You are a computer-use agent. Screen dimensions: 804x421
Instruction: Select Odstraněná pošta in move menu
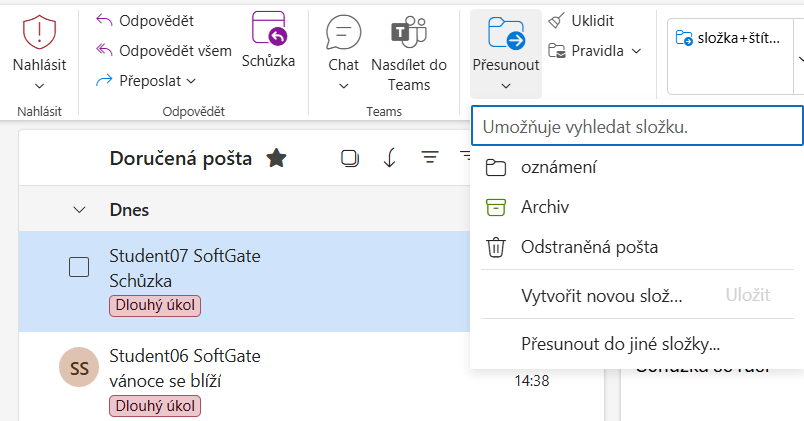coord(589,246)
